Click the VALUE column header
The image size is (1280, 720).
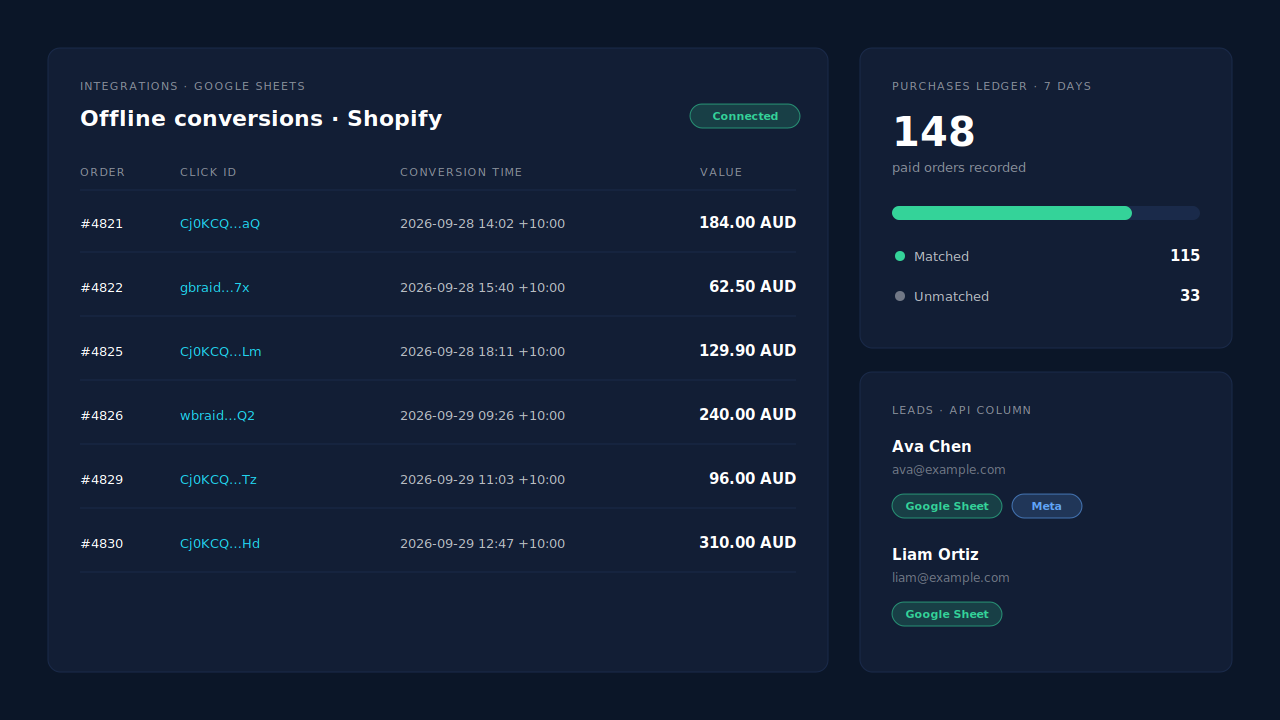pos(721,172)
